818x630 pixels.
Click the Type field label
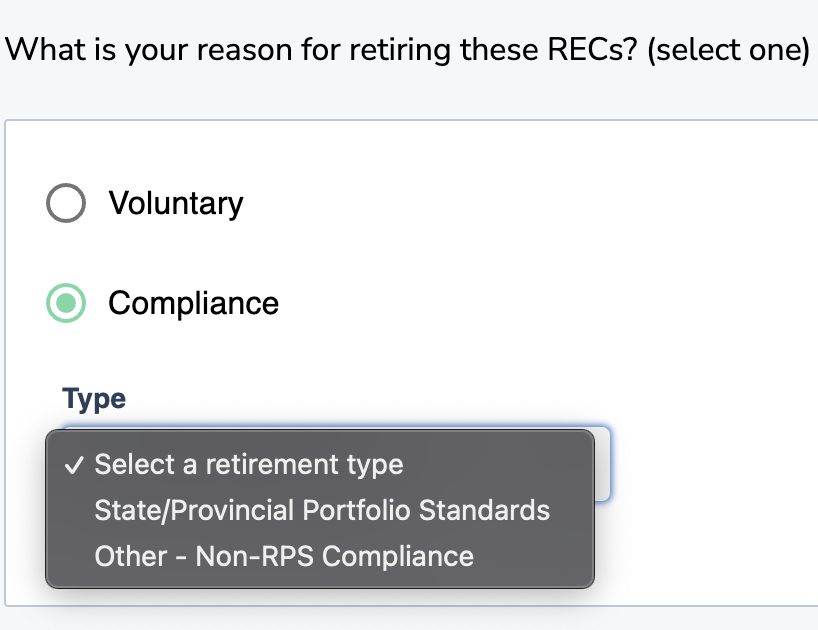tap(94, 398)
